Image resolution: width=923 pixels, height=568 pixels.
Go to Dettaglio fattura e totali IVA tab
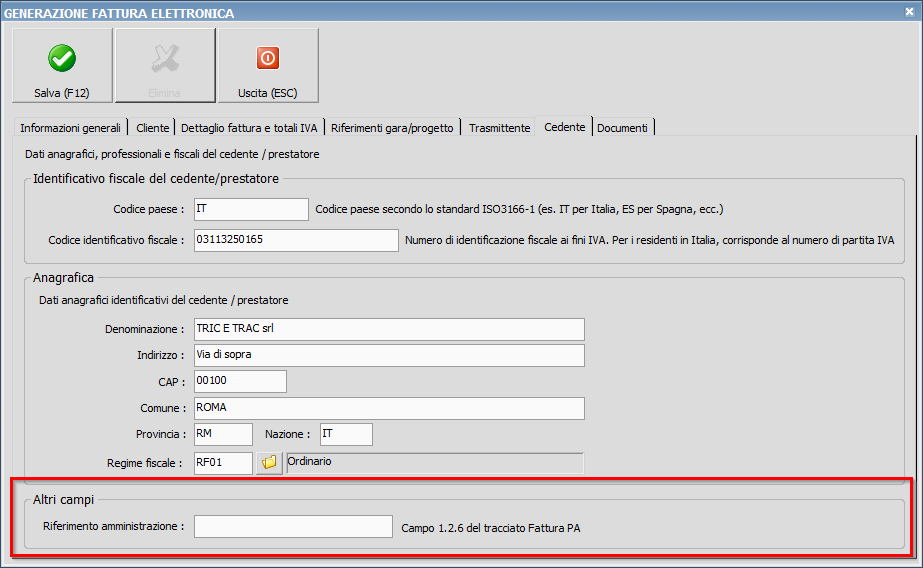pos(249,128)
